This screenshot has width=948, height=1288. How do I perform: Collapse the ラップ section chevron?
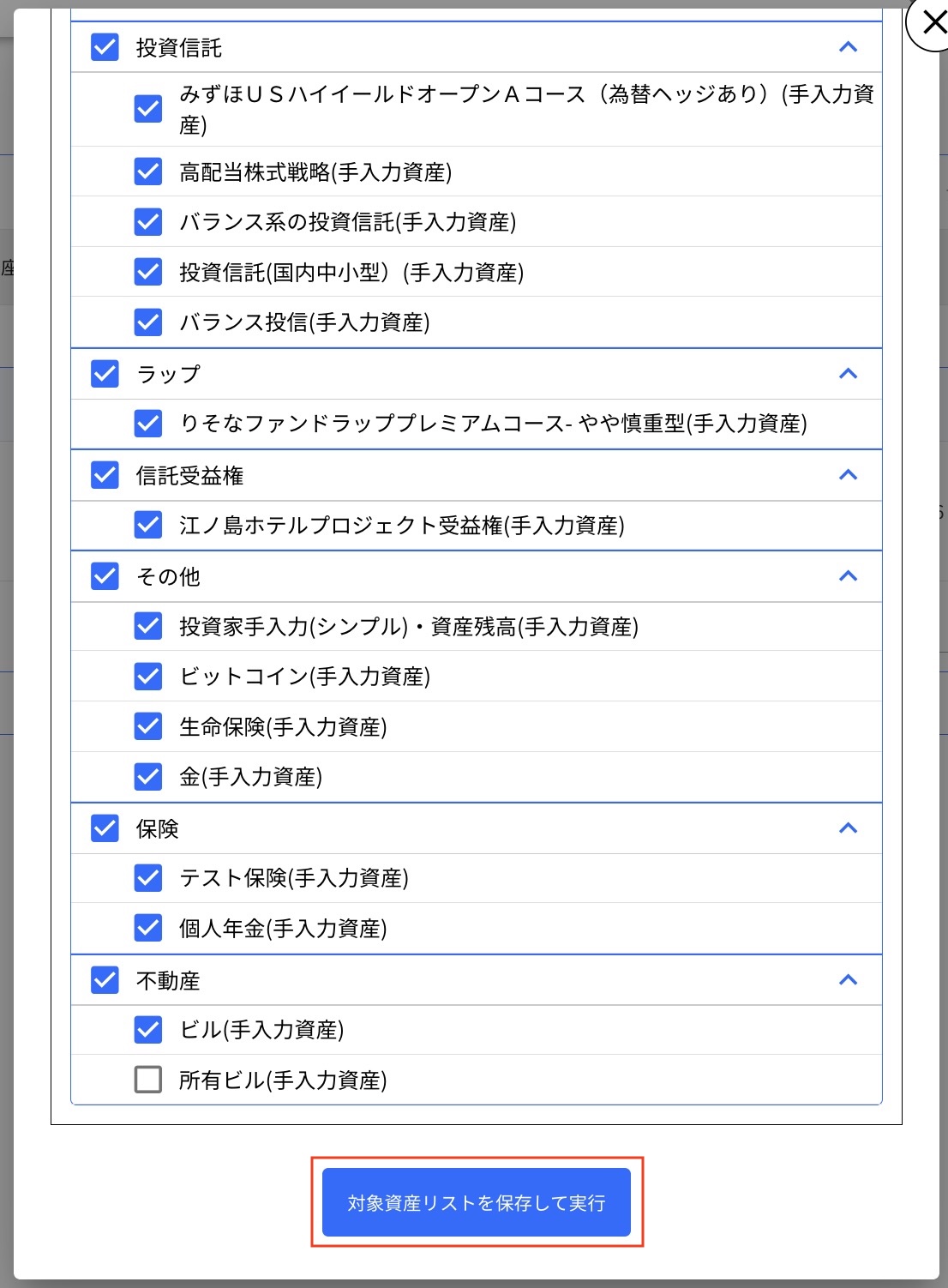[x=849, y=374]
